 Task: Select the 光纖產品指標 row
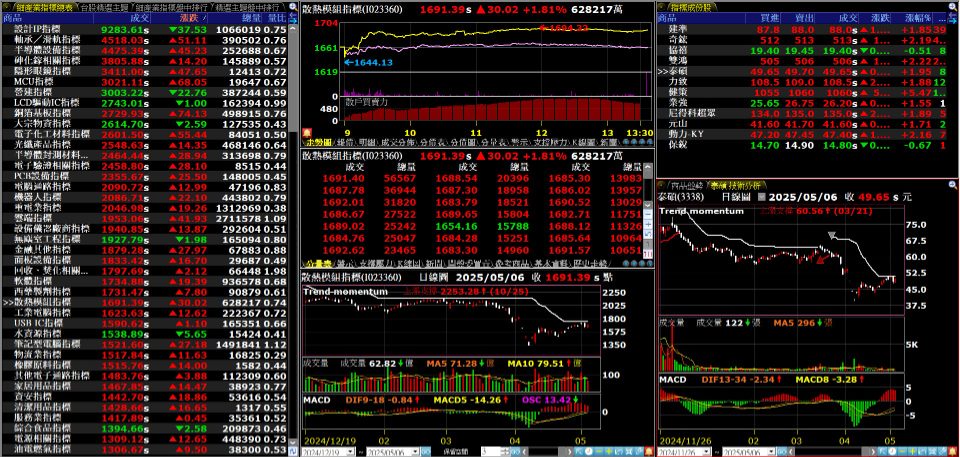coord(144,145)
